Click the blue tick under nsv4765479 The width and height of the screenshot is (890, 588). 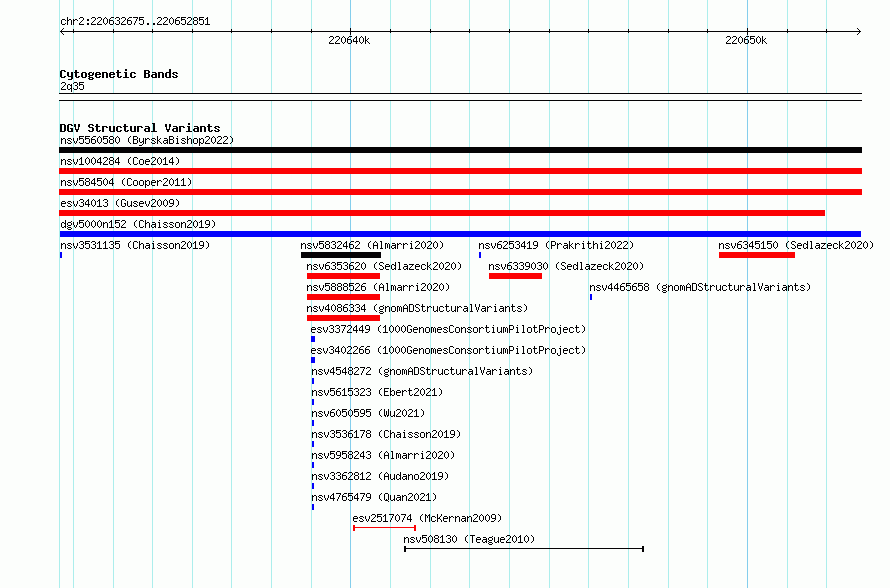[x=313, y=507]
